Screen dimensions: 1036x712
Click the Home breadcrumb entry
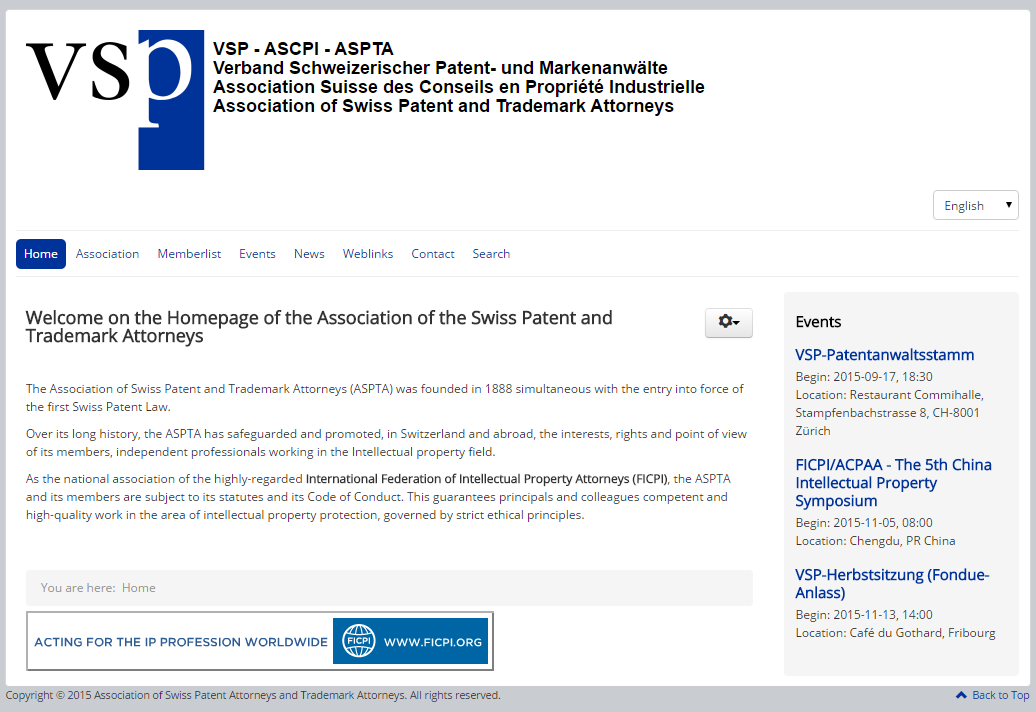coord(139,588)
